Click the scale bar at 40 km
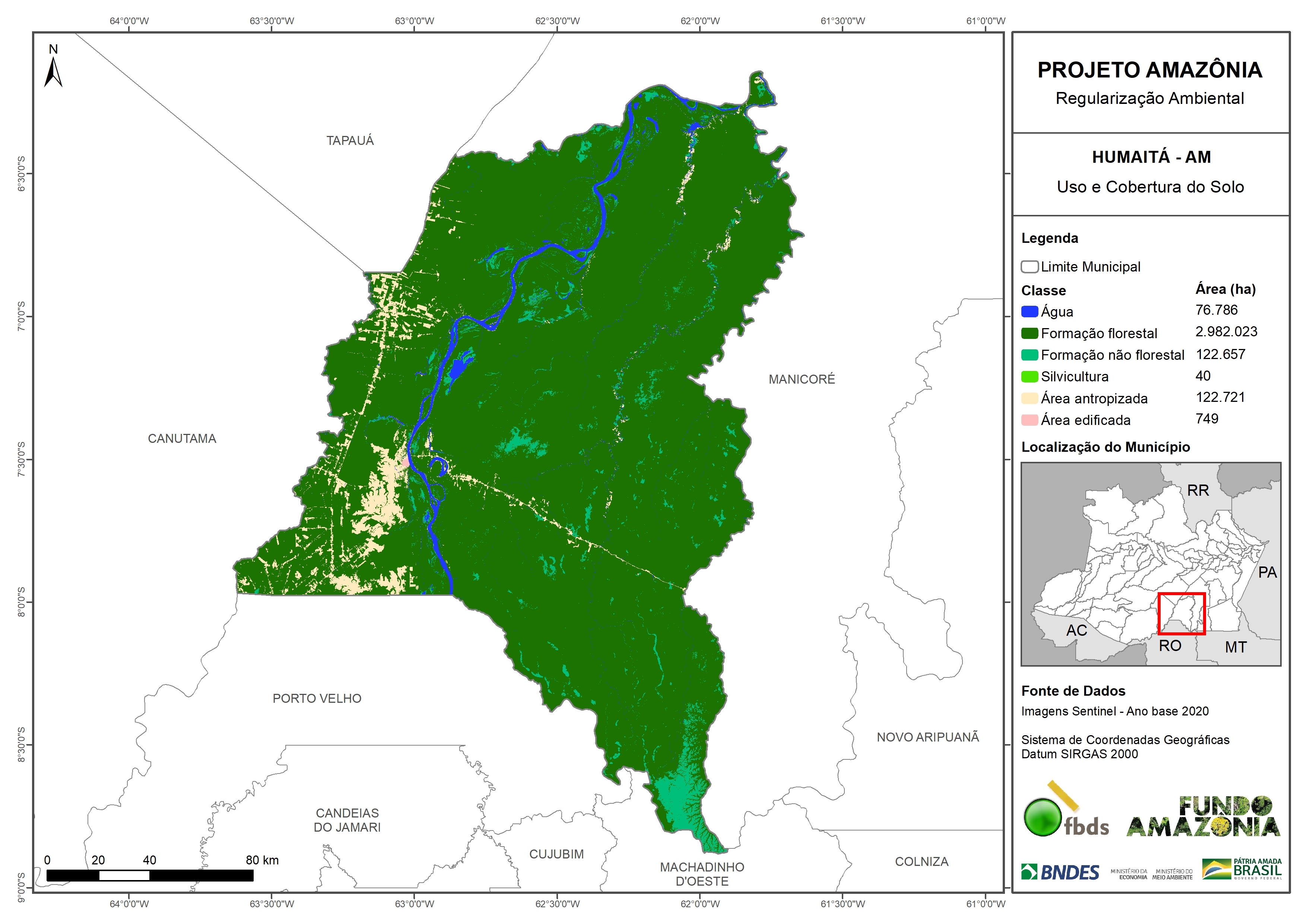Screen dimensions: 1307x924 149,875
